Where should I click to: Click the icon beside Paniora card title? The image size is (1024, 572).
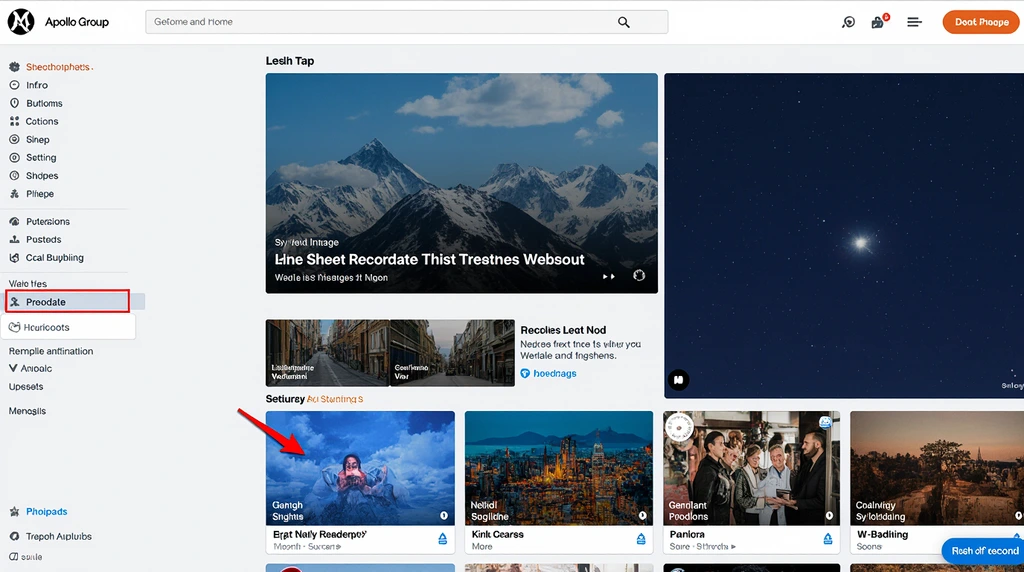point(828,539)
